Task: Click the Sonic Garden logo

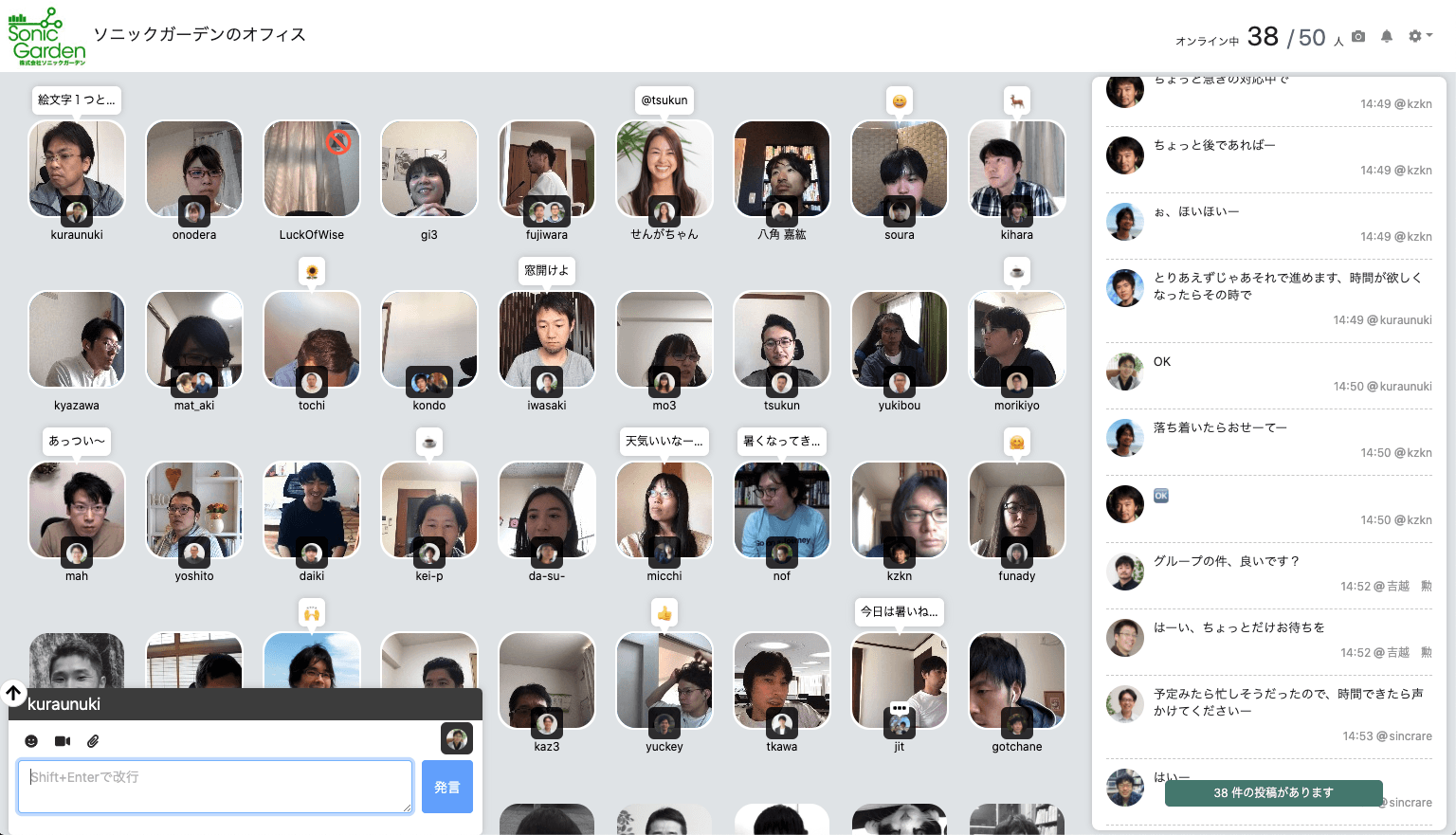Action: coord(46,37)
